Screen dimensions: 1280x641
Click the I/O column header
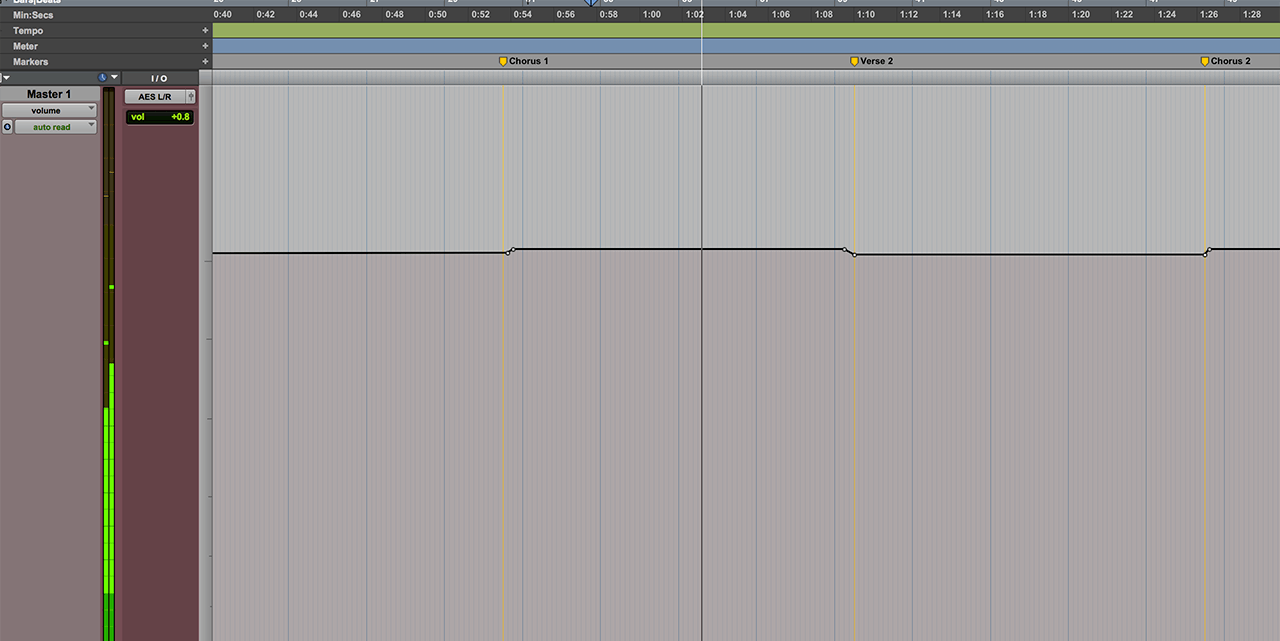point(157,77)
